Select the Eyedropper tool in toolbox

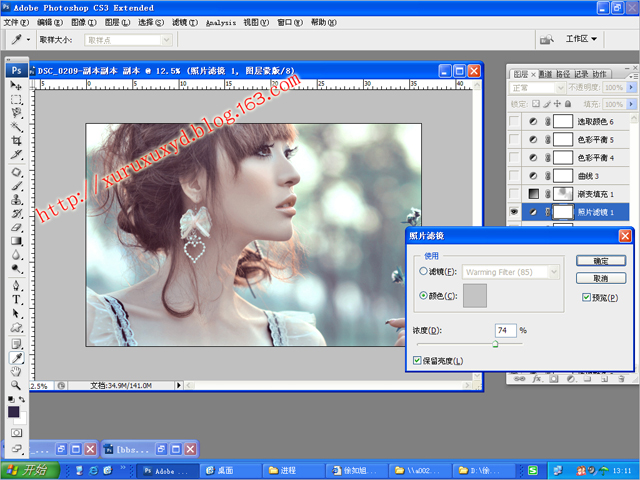pos(16,358)
